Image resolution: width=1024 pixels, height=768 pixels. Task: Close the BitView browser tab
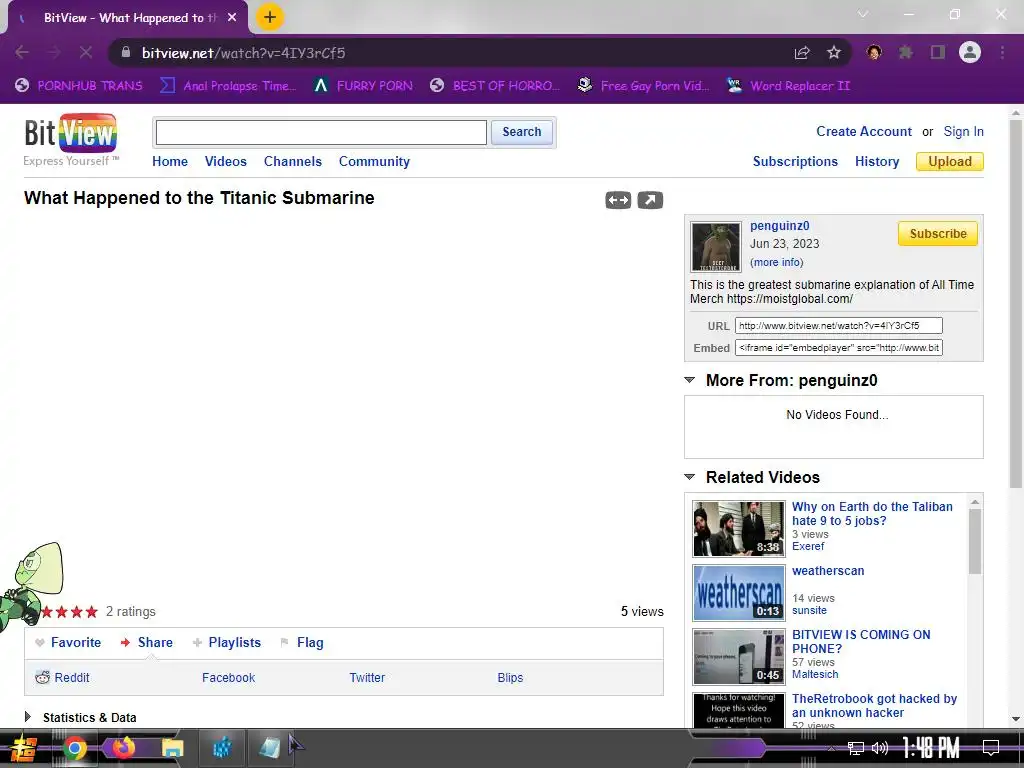(232, 18)
